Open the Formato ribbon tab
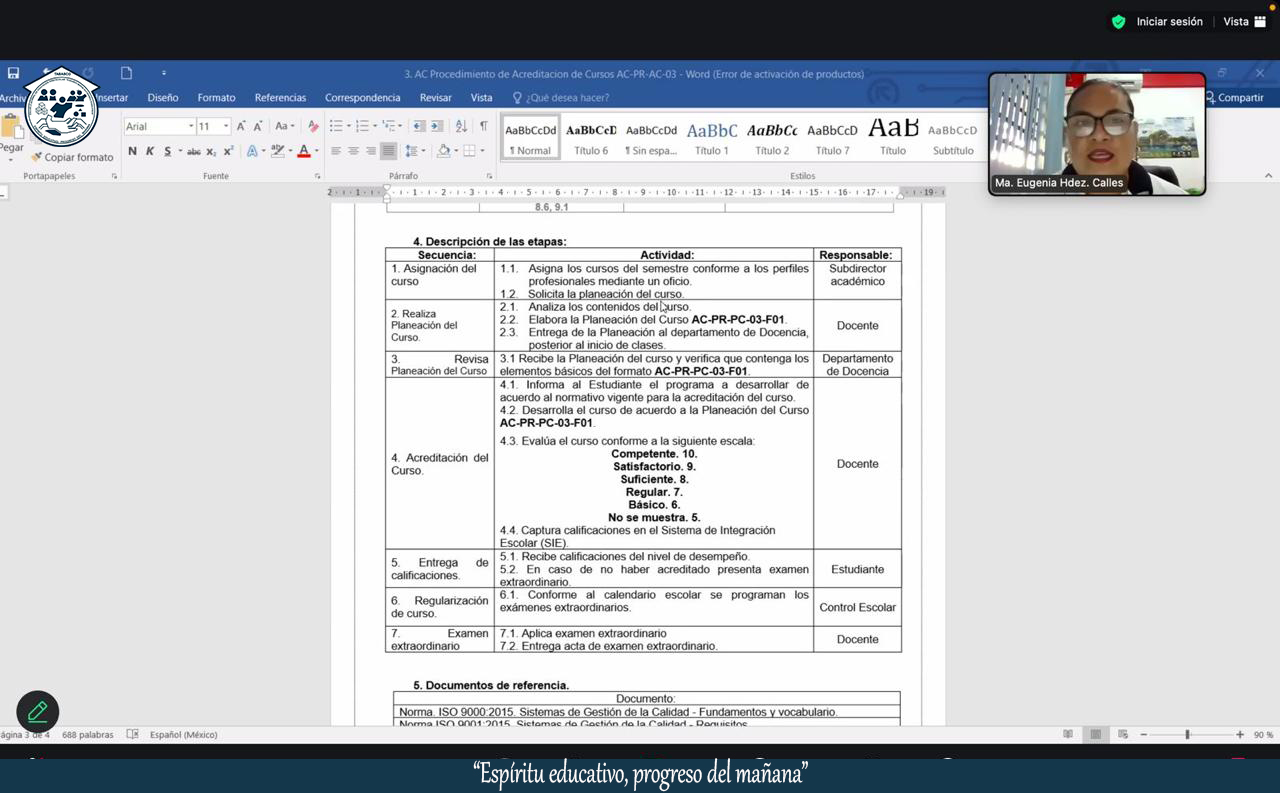Screen dimensions: 1280x793 point(216,98)
